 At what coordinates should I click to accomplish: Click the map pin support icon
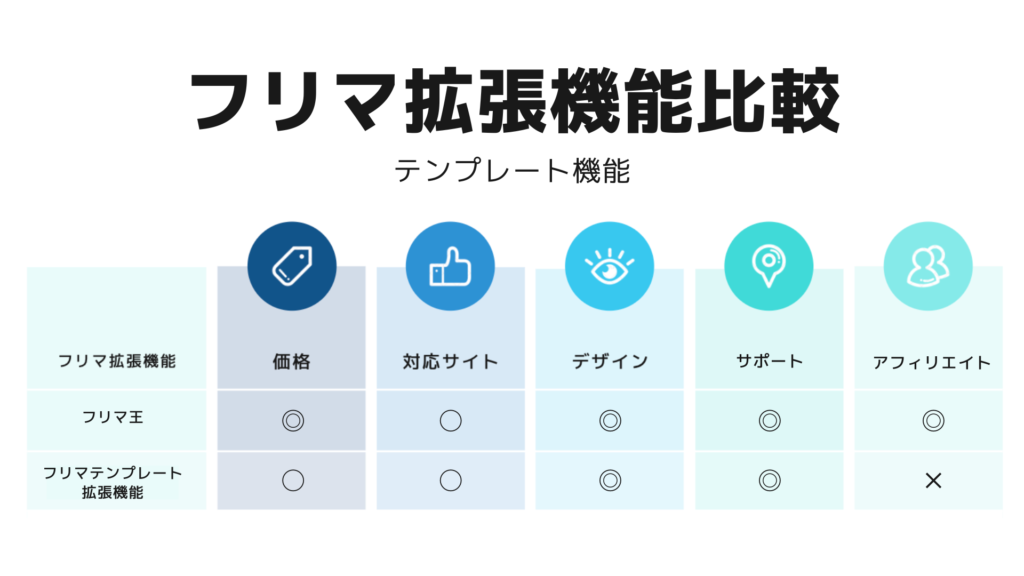click(x=768, y=266)
